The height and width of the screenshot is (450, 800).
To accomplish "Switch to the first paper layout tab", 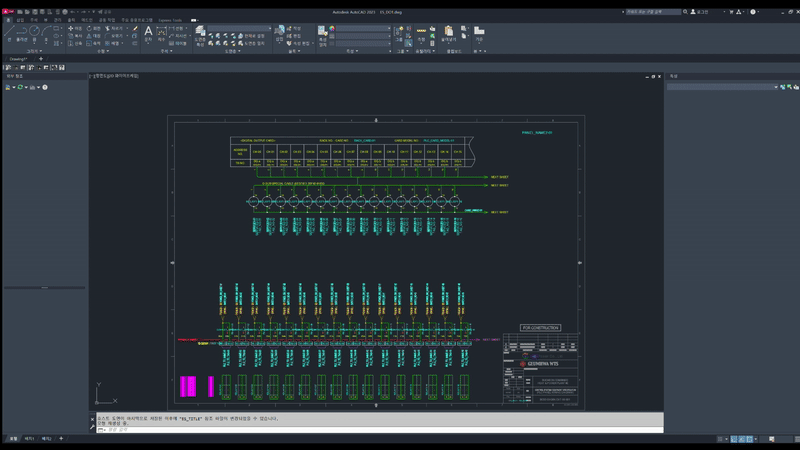I will (29, 439).
